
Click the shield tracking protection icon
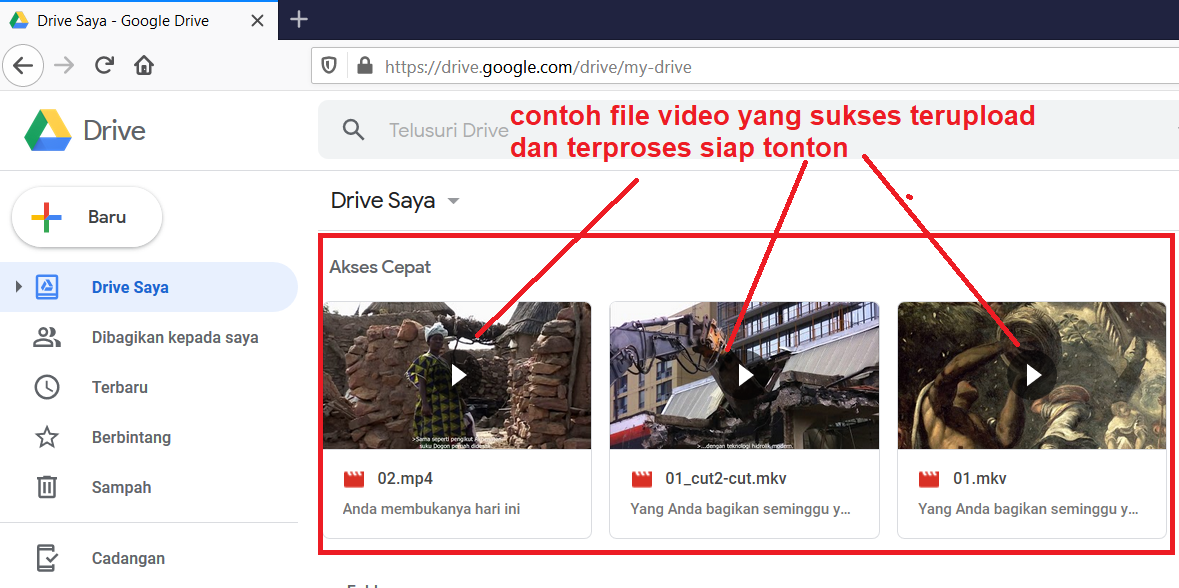[329, 67]
